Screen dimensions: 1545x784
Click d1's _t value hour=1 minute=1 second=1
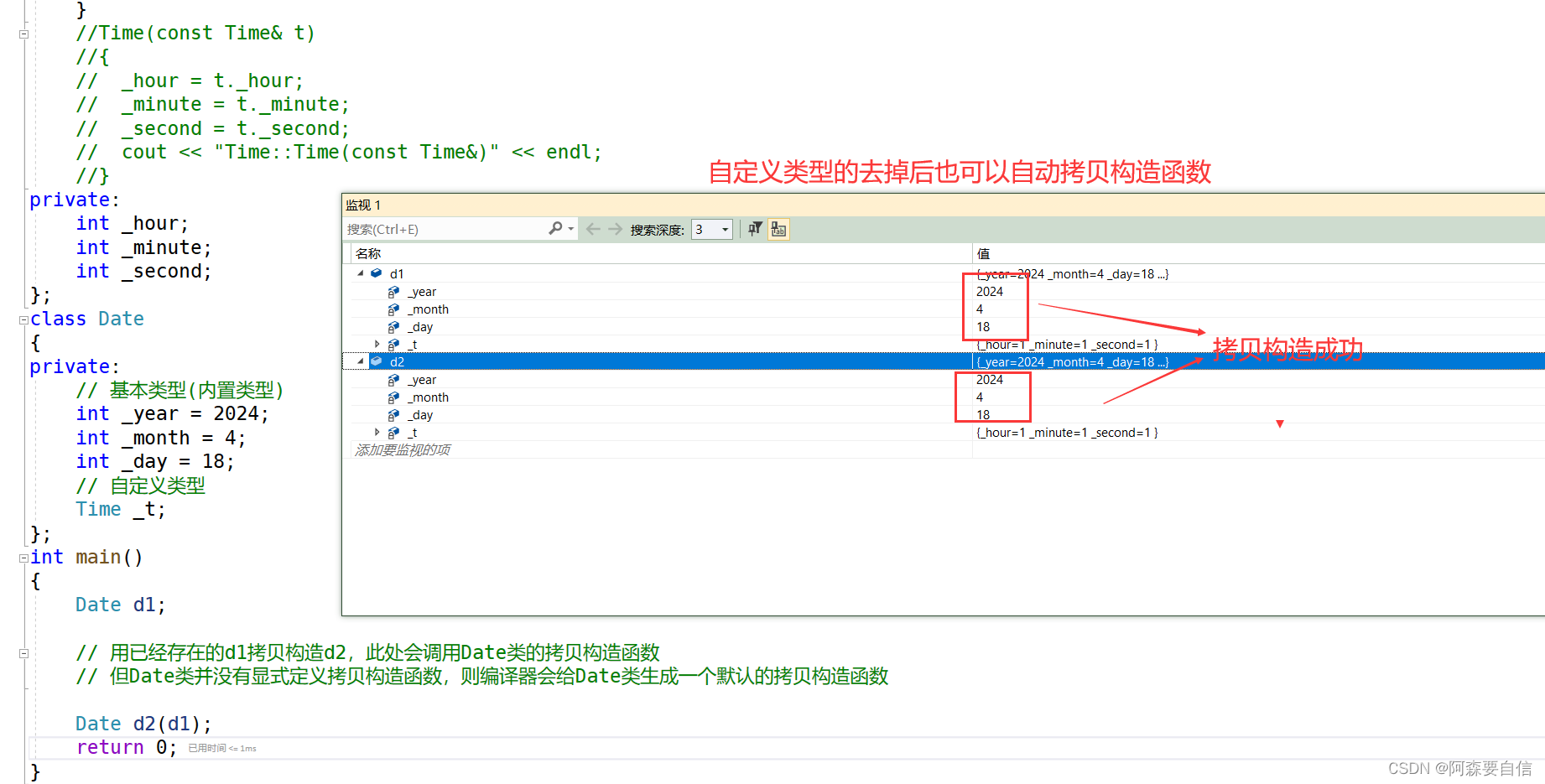click(1067, 345)
